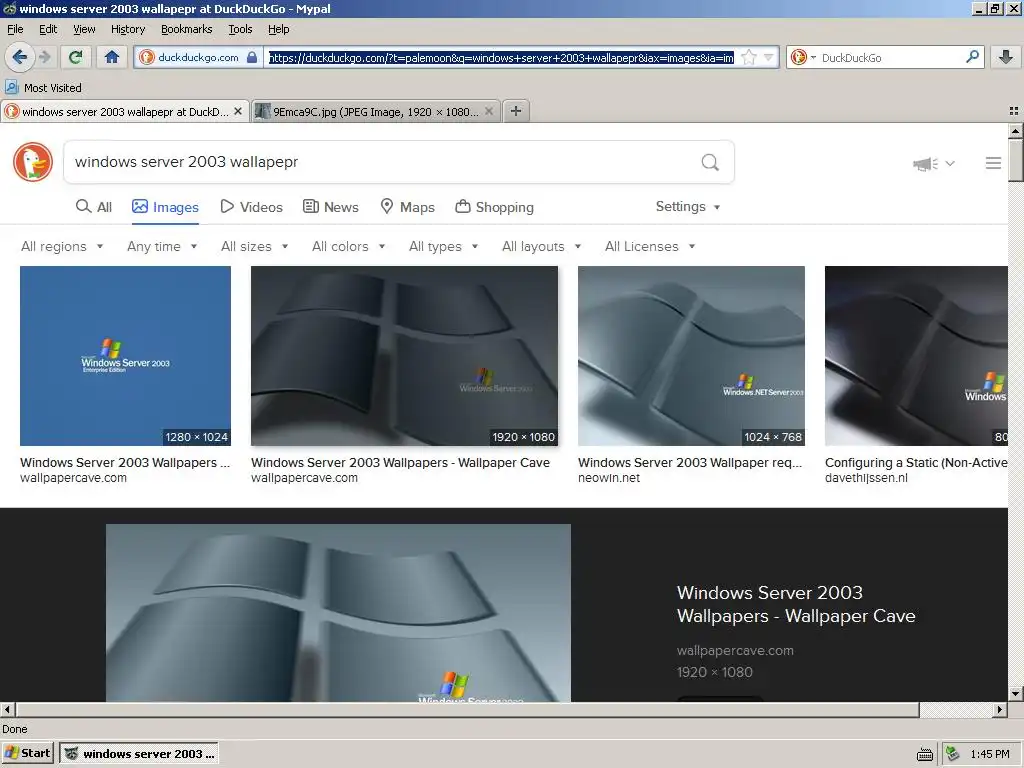Open the Most Visited bookmarks folder
1024x768 pixels.
43,88
